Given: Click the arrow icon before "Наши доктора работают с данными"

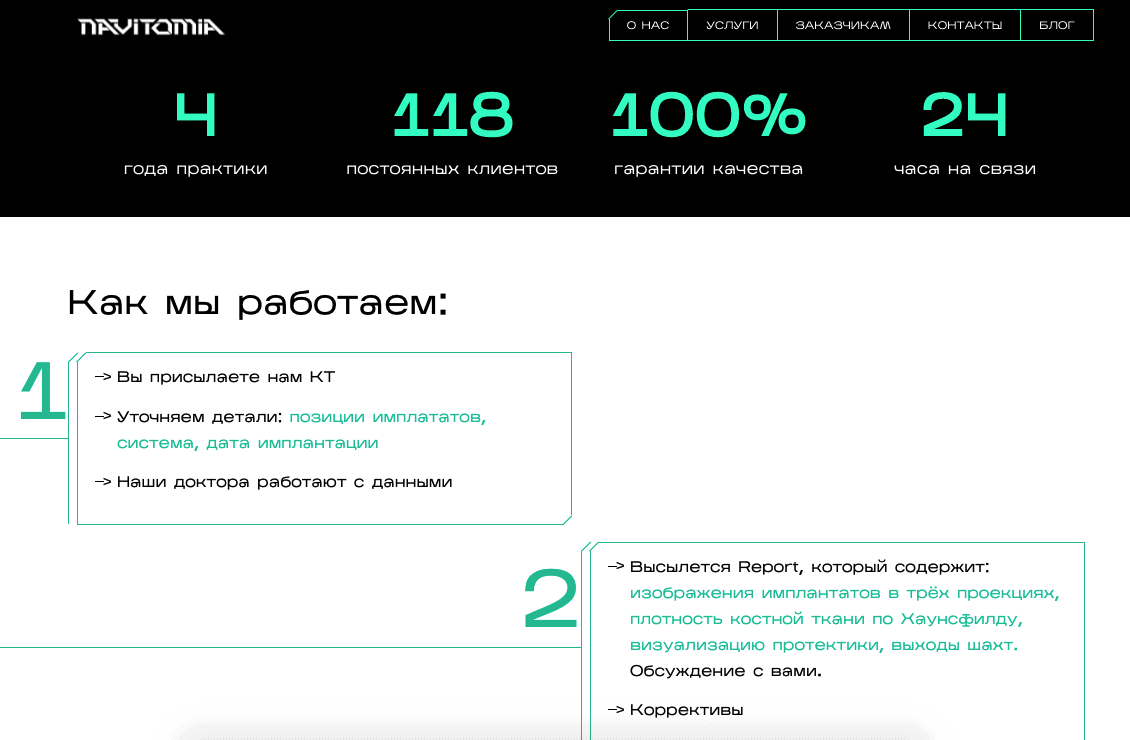Looking at the screenshot, I should pos(102,481).
